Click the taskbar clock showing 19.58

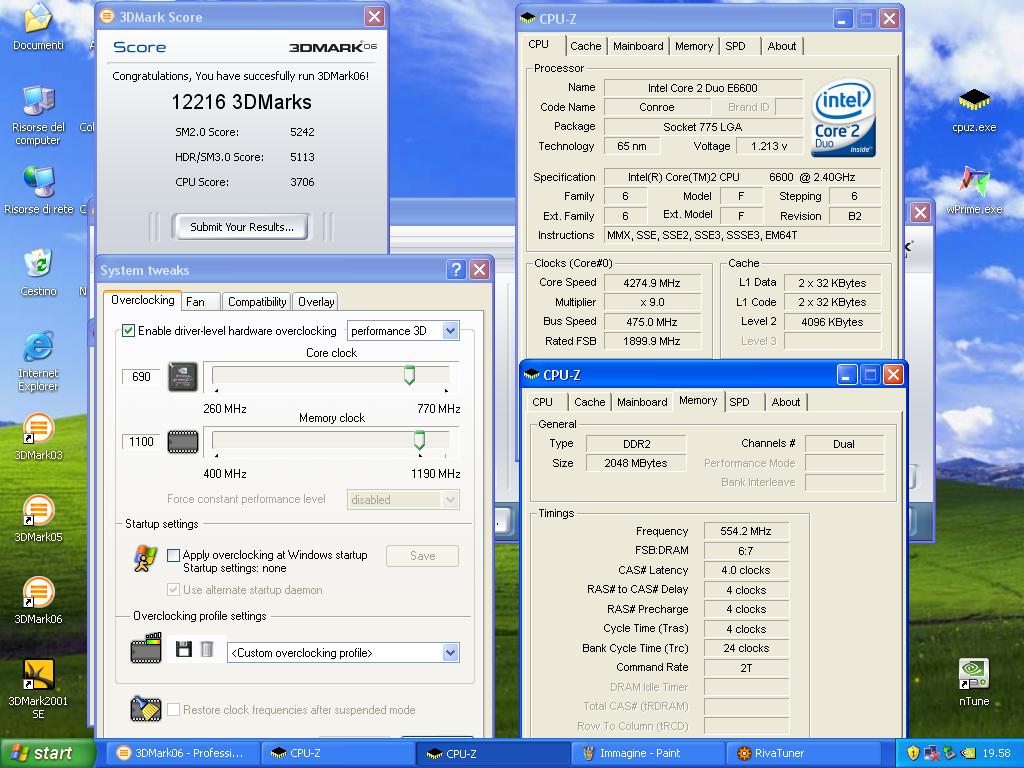coord(997,753)
